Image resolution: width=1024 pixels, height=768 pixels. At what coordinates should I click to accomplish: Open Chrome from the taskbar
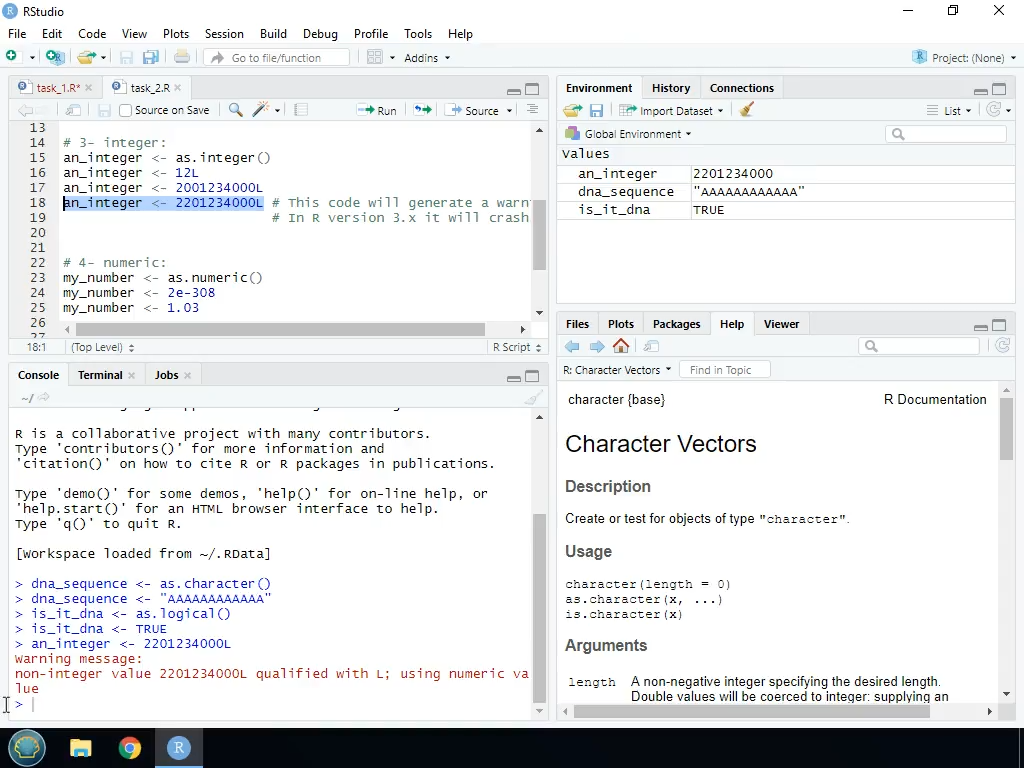tap(130, 747)
